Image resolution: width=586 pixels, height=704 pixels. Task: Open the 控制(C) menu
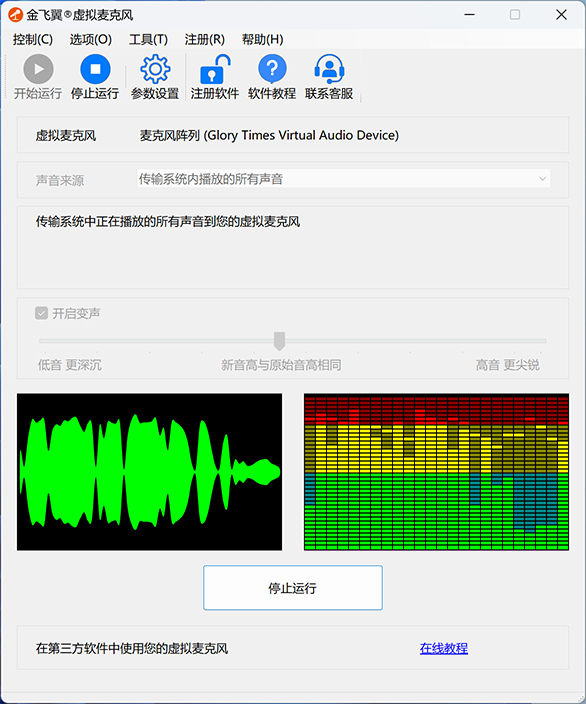point(32,40)
